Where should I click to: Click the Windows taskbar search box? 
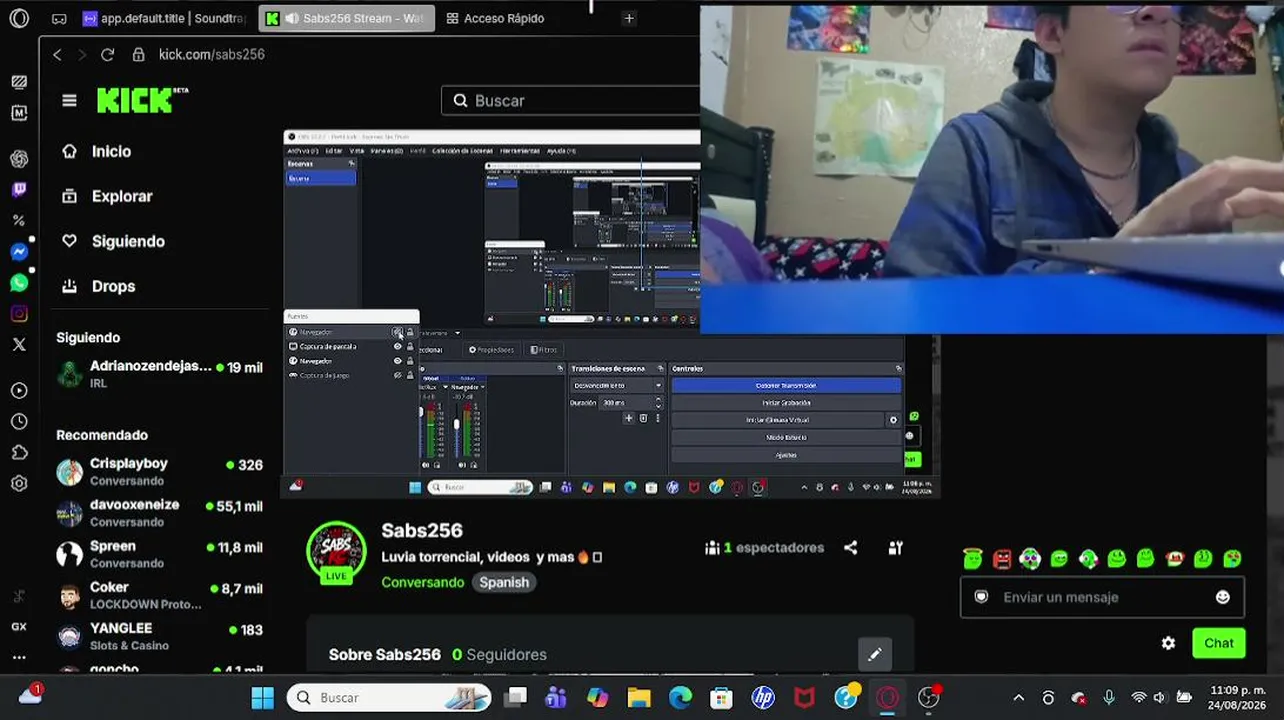[390, 697]
